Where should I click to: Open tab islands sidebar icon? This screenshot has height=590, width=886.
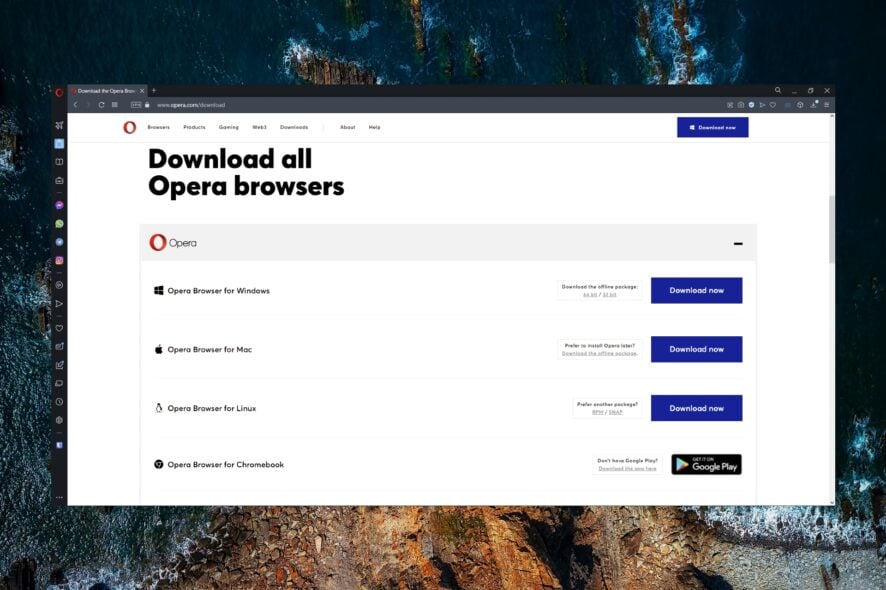tap(59, 162)
